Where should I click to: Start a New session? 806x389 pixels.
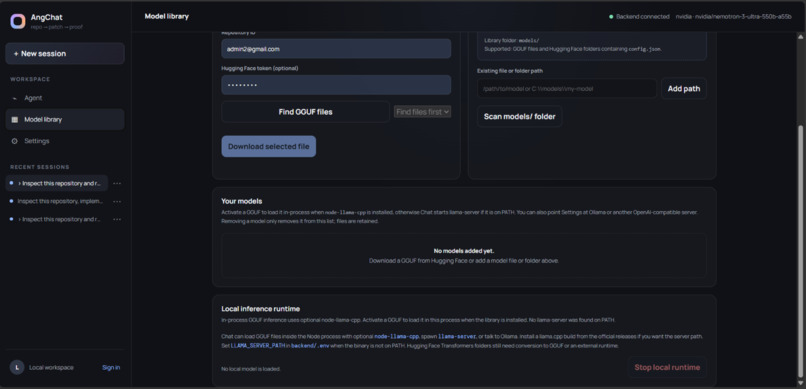65,53
